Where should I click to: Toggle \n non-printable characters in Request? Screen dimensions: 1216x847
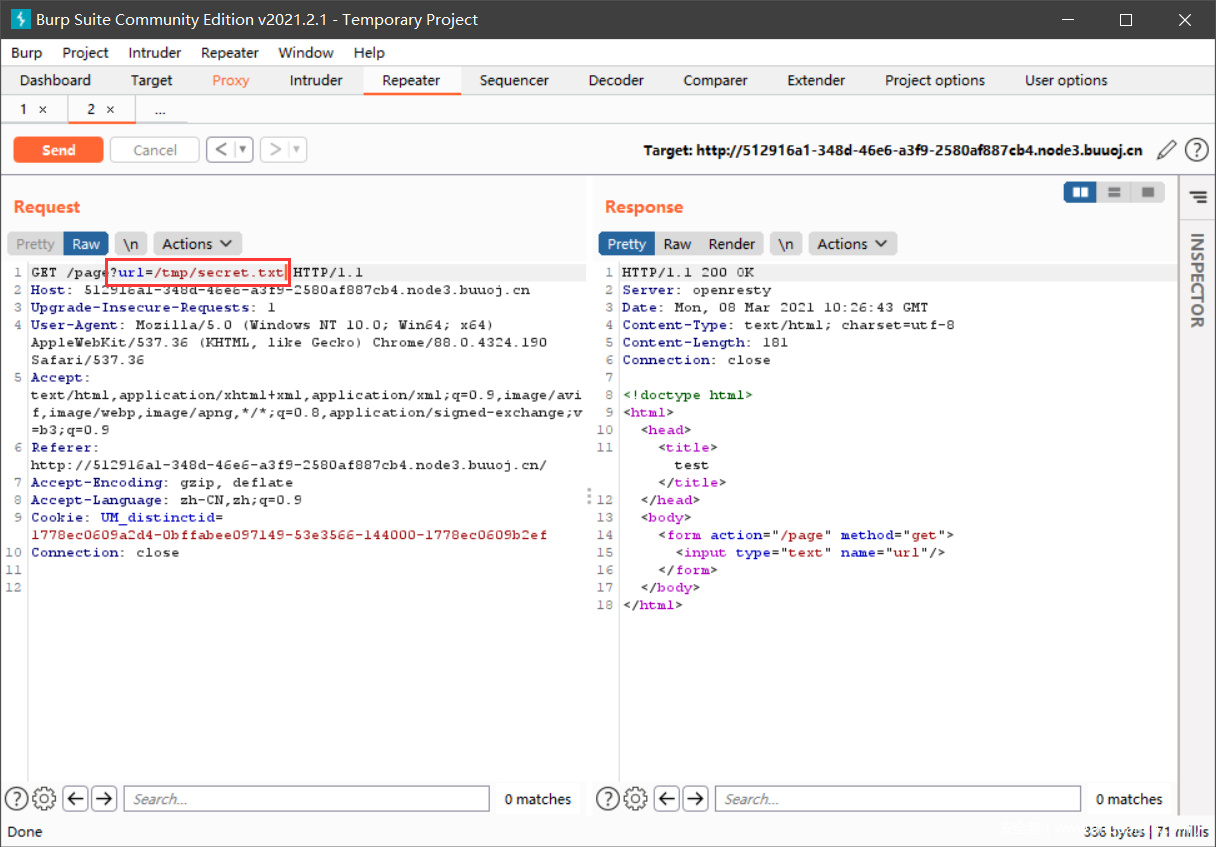tap(130, 244)
